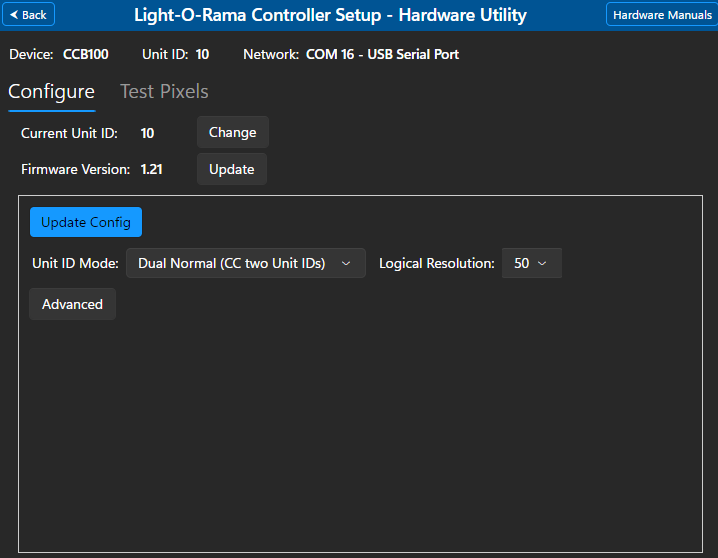The height and width of the screenshot is (558, 718).
Task: Open the Advanced settings button
Action: click(x=72, y=304)
